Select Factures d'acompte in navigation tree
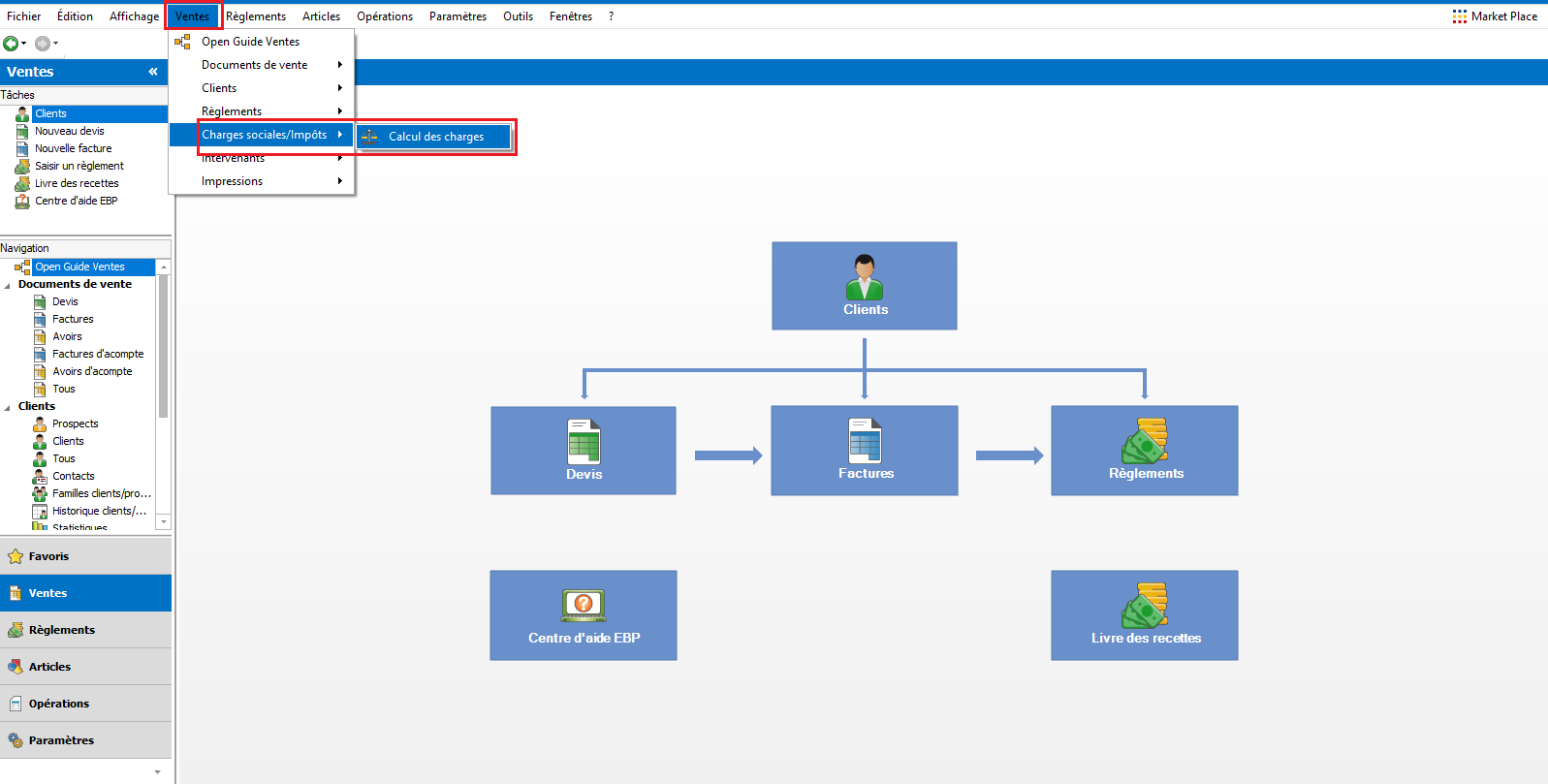The width and height of the screenshot is (1548, 784). pyautogui.click(x=98, y=354)
